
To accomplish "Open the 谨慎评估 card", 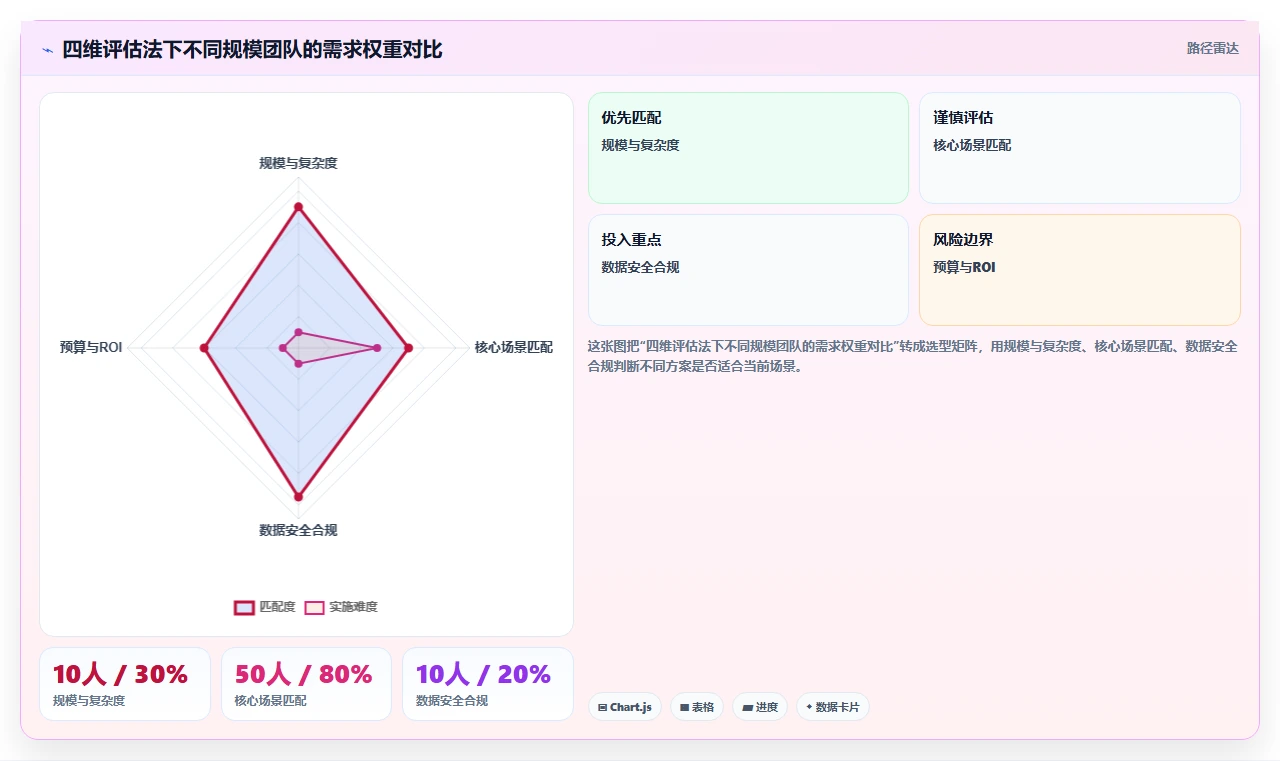I will (1080, 148).
